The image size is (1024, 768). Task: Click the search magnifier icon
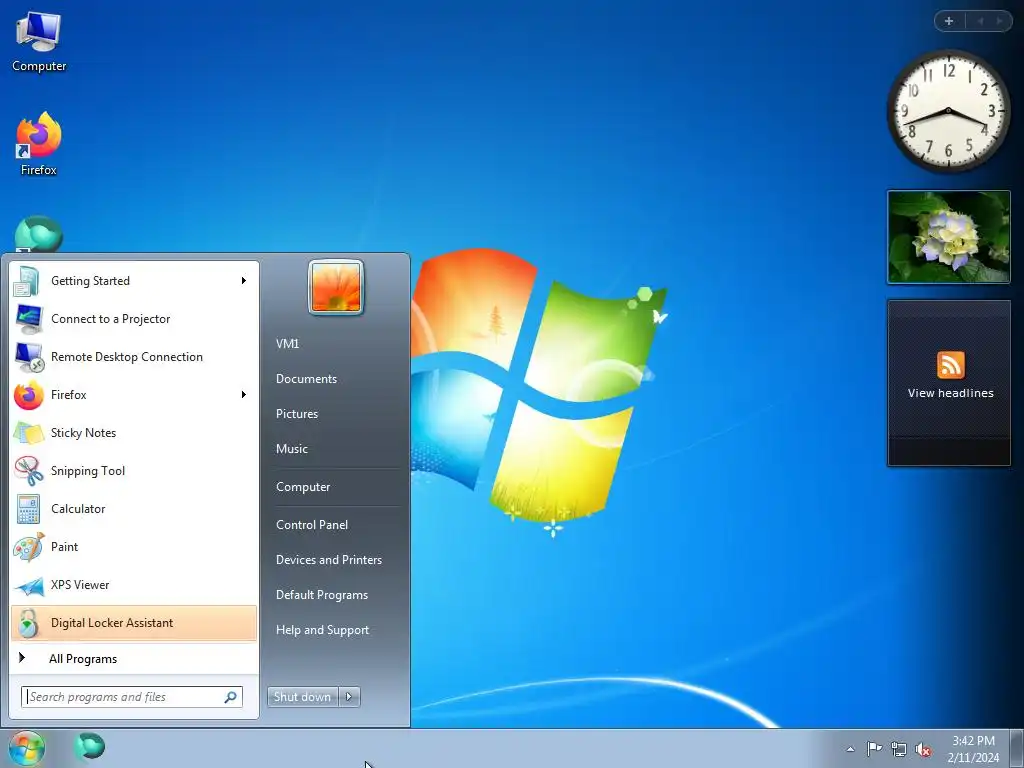pyautogui.click(x=231, y=697)
